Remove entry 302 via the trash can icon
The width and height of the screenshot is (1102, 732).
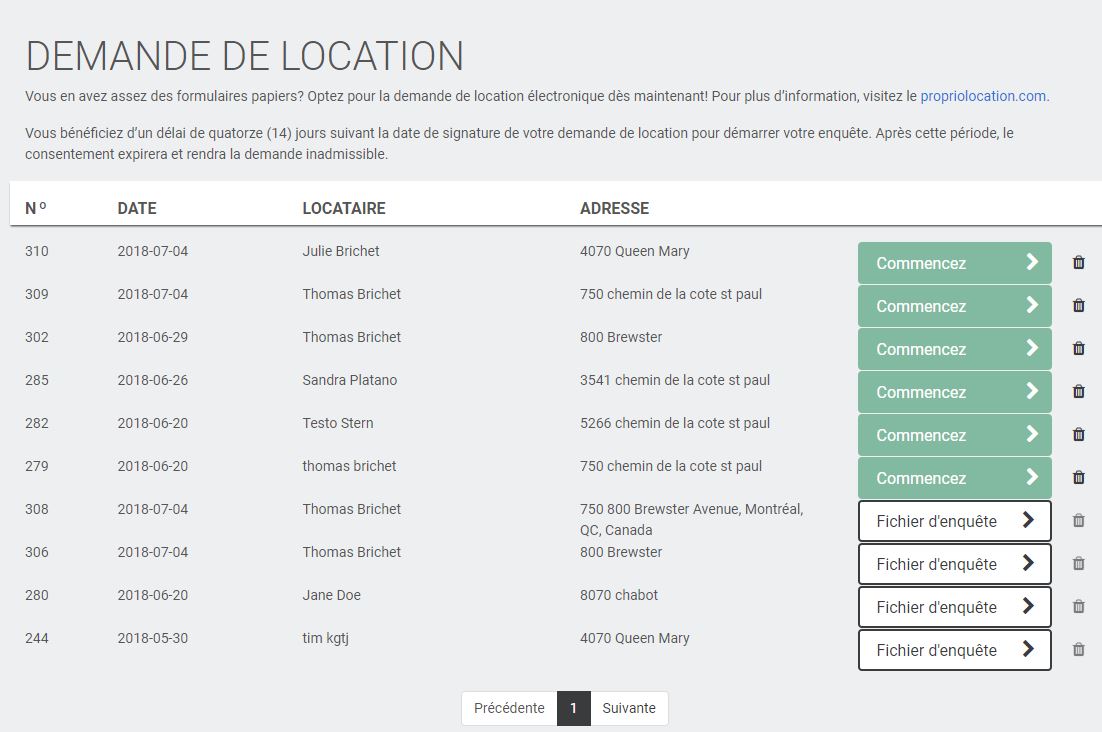1078,348
